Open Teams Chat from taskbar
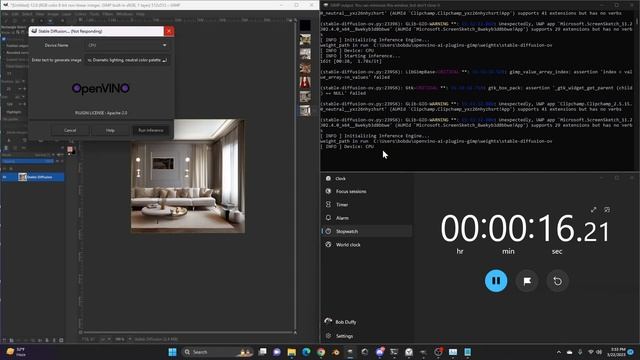 click(x=277, y=352)
